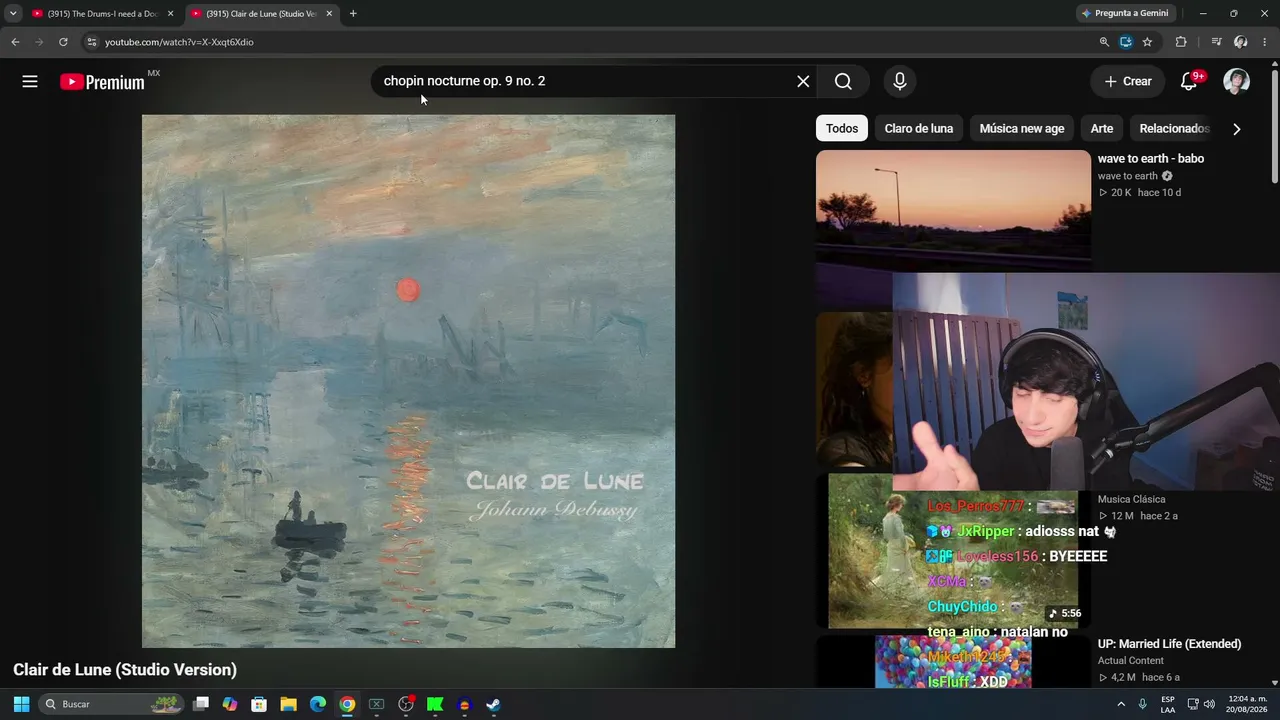Screen dimensions: 1280x720
Task: Open the Actual Content channel
Action: [x=1131, y=661]
